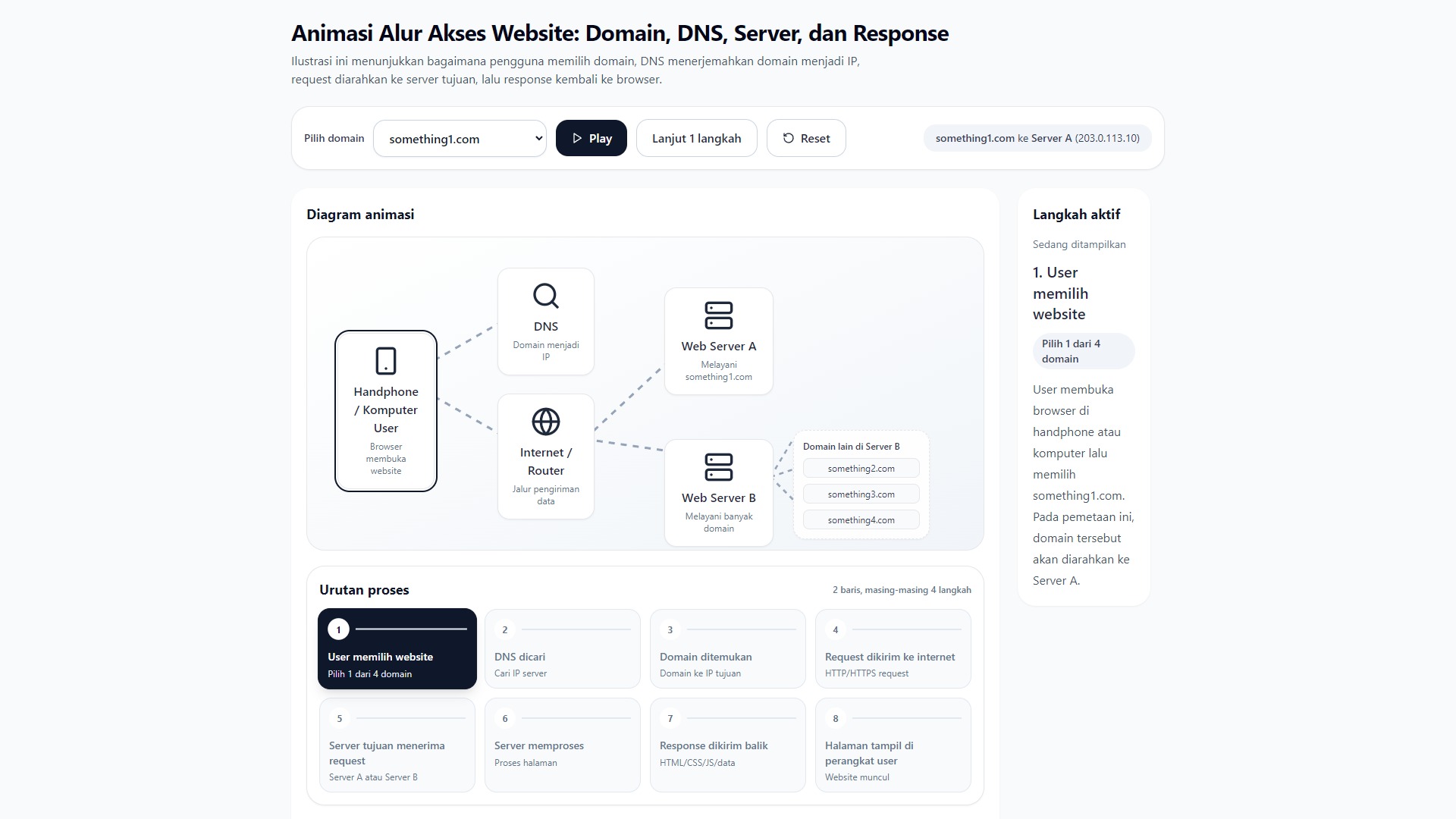Select step 4 Request dikirim ke internet card
1456x819 pixels.
pyautogui.click(x=893, y=649)
